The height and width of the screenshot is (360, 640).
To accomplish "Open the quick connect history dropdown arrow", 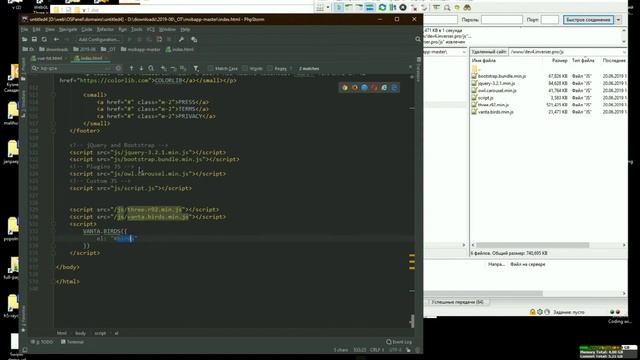I will click(618, 20).
